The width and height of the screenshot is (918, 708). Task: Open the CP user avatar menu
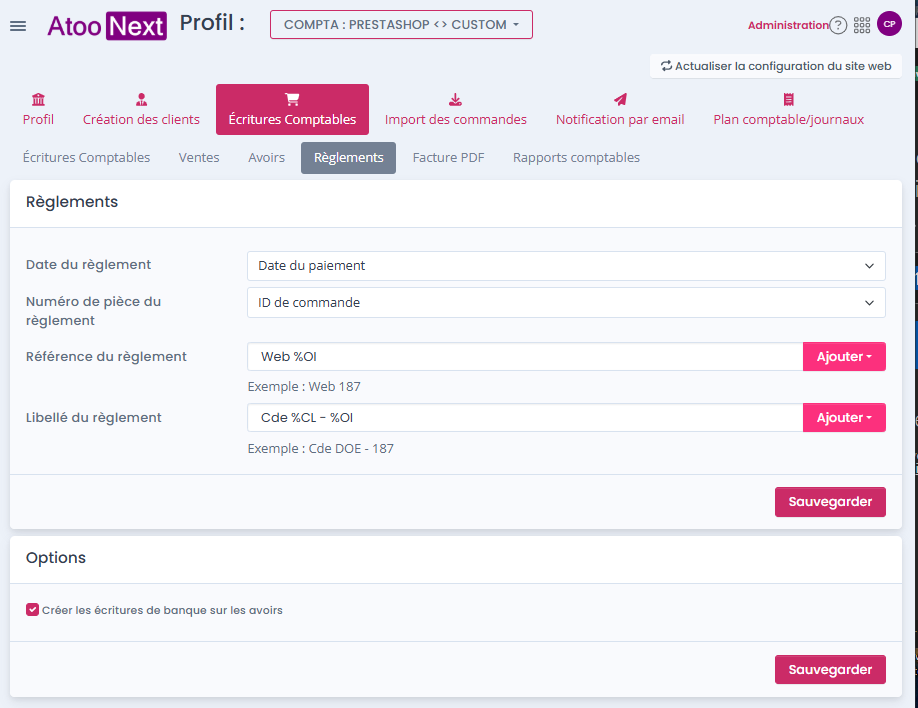(x=889, y=24)
